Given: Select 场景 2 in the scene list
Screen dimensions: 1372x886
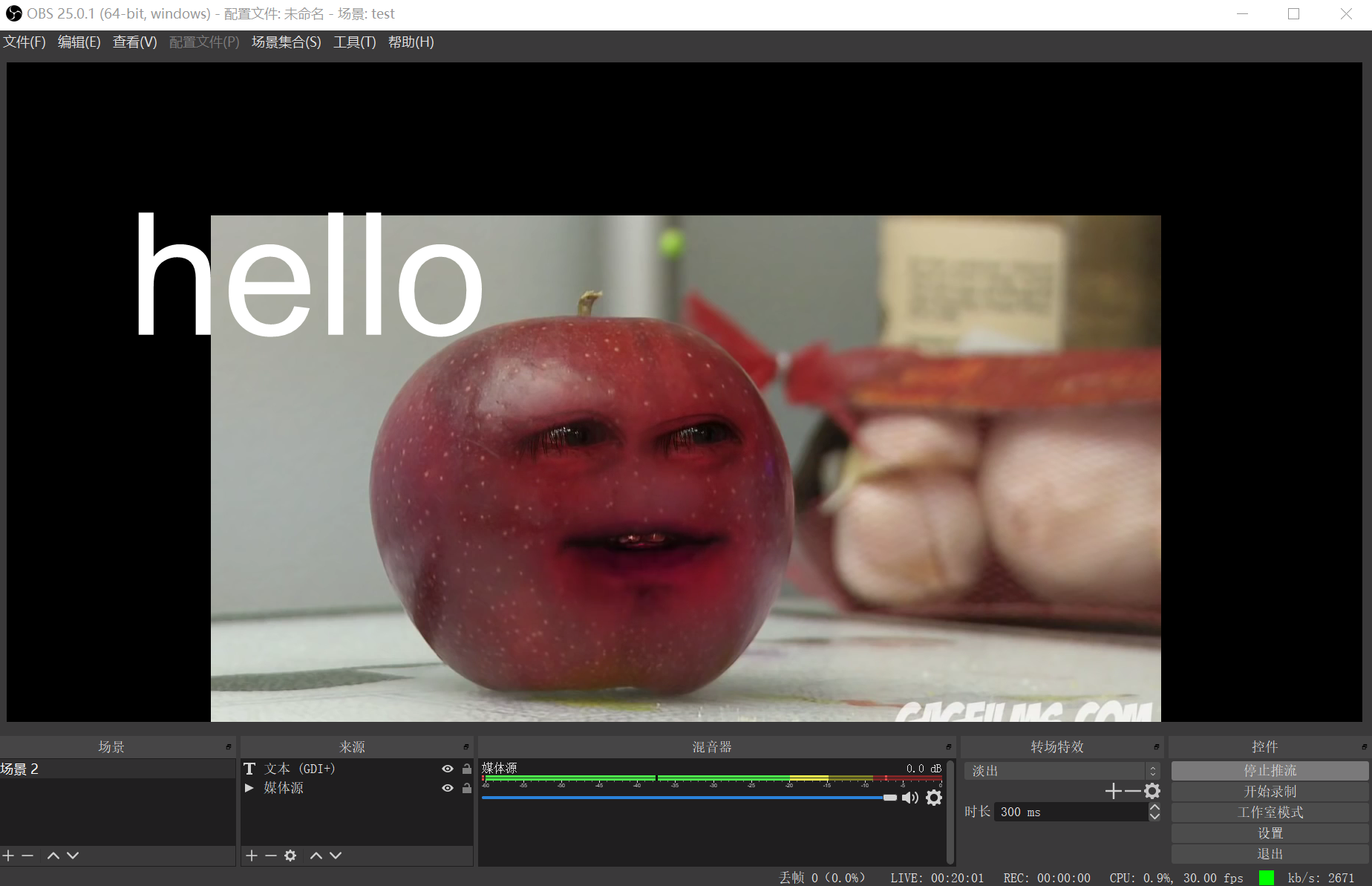Looking at the screenshot, I should tap(117, 769).
